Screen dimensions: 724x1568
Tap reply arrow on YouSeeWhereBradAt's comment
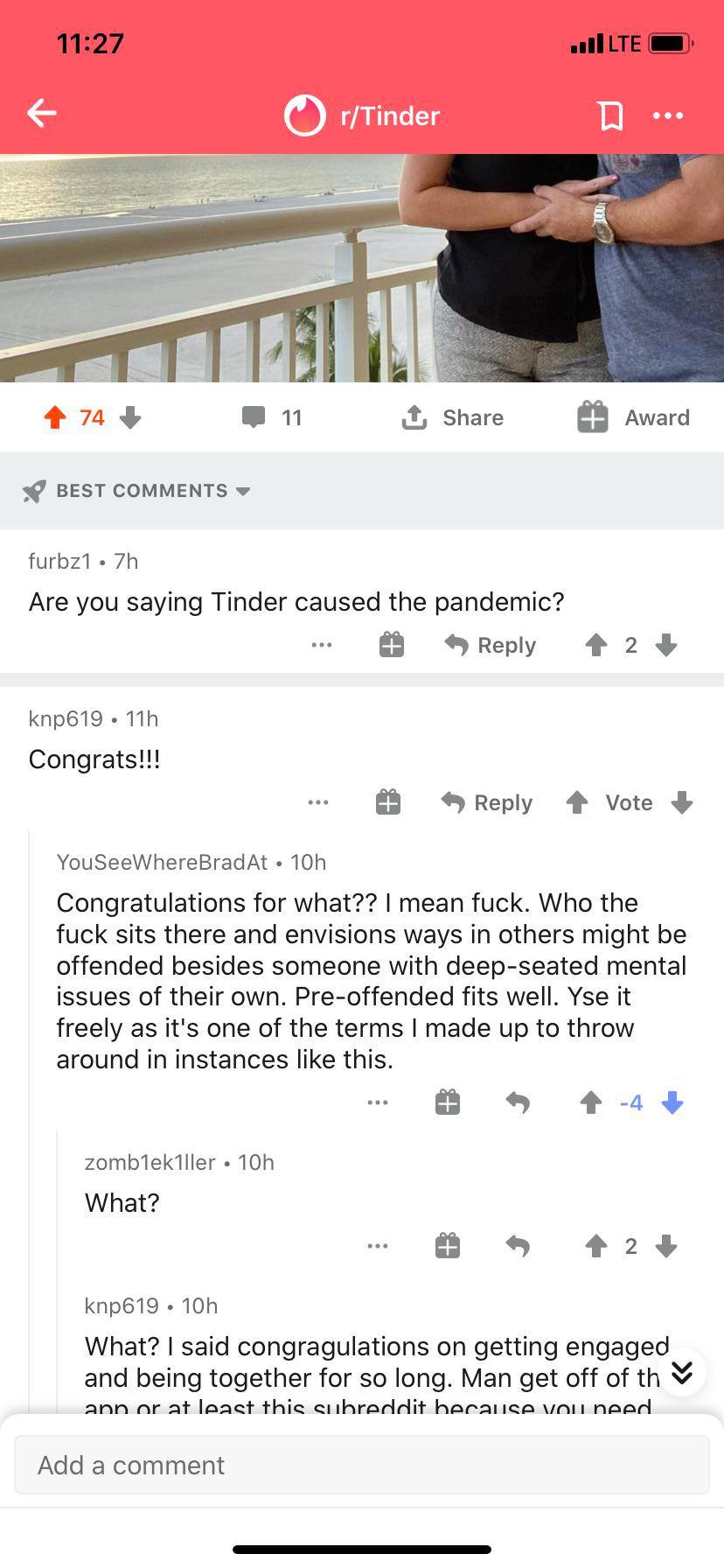click(x=518, y=1102)
